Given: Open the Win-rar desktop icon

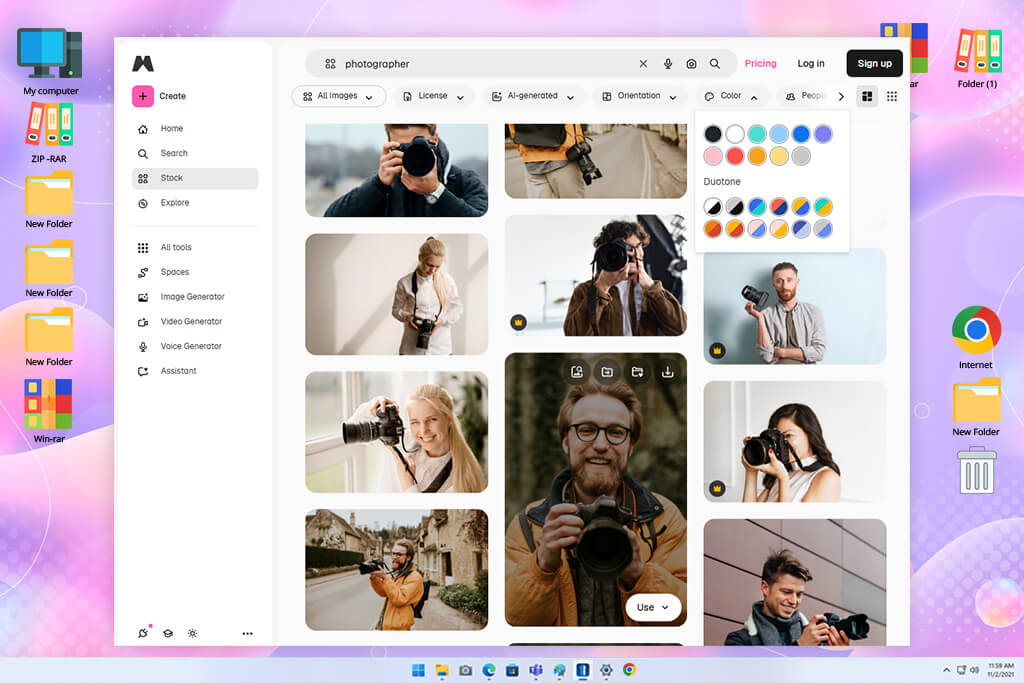Looking at the screenshot, I should point(48,411).
